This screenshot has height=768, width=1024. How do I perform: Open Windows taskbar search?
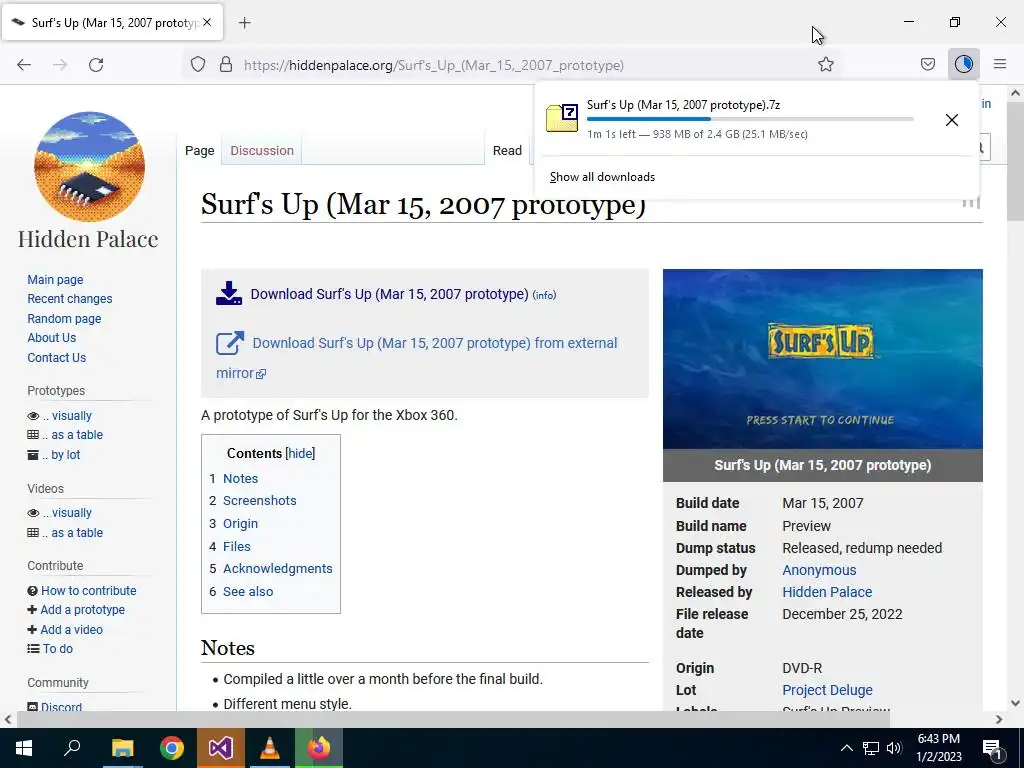pyautogui.click(x=72, y=748)
